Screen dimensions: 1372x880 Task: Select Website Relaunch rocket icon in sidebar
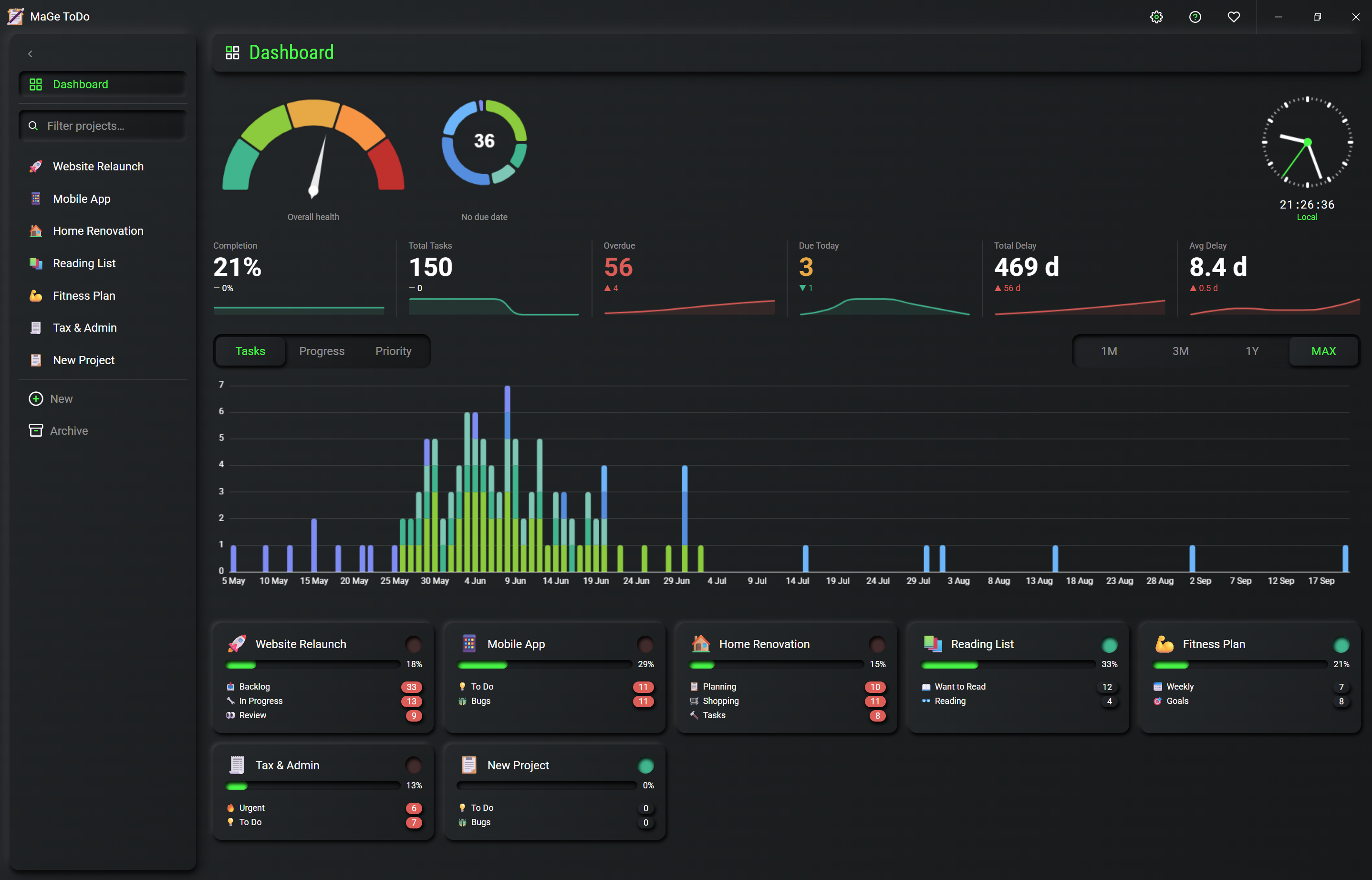coord(35,166)
